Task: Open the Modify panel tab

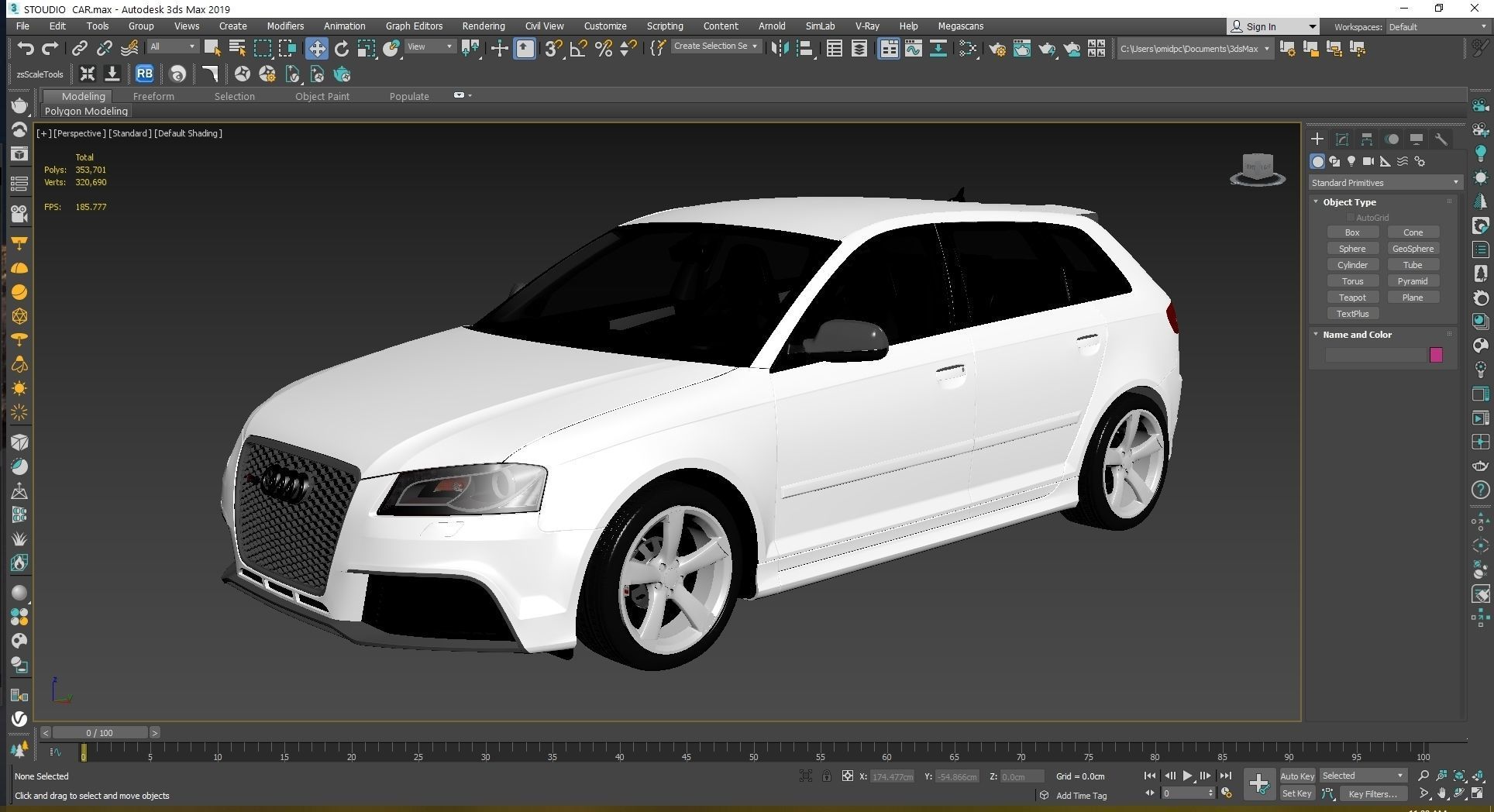Action: (x=1342, y=139)
